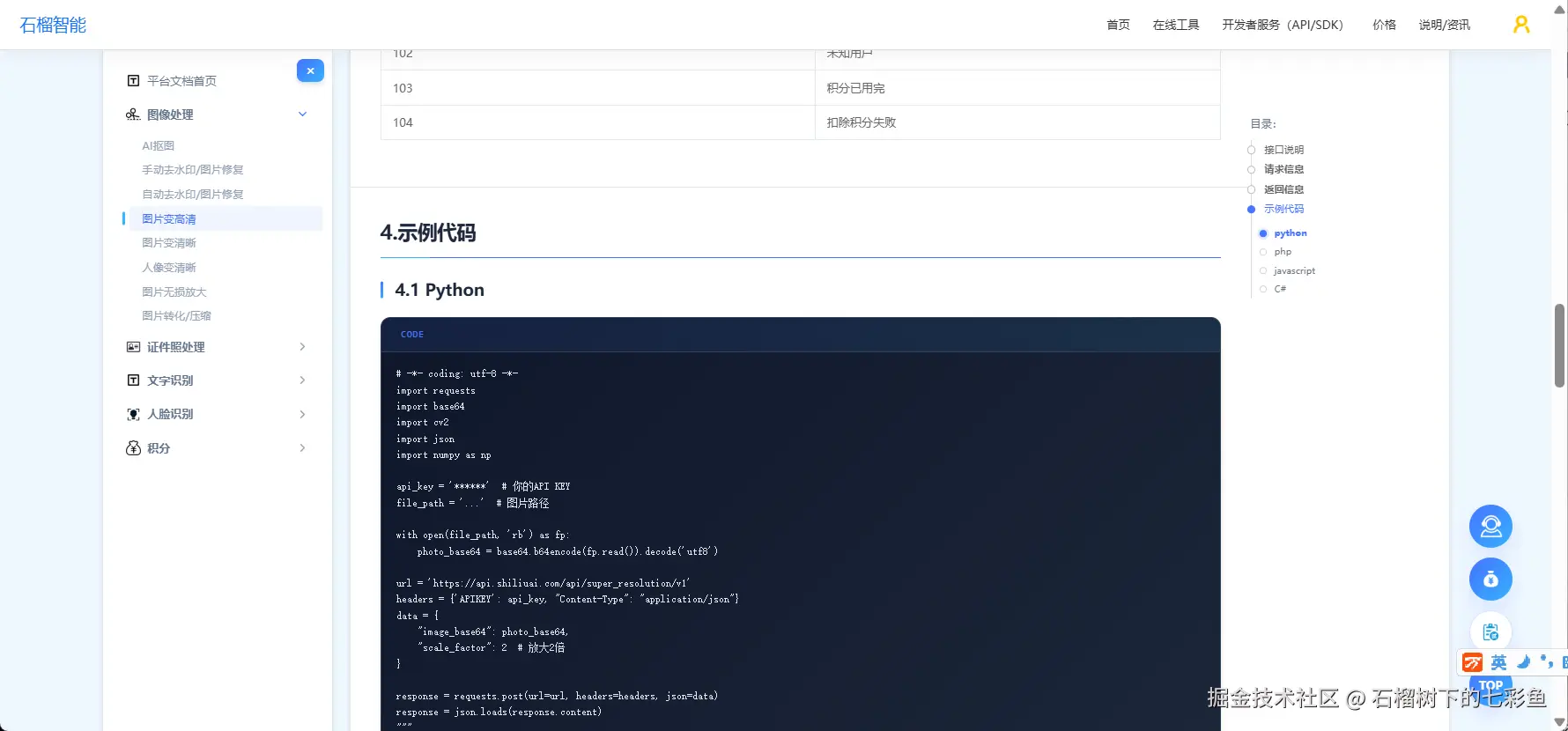1568x731 pixels.
Task: Click the 图像处理 category icon
Action: pyautogui.click(x=133, y=114)
